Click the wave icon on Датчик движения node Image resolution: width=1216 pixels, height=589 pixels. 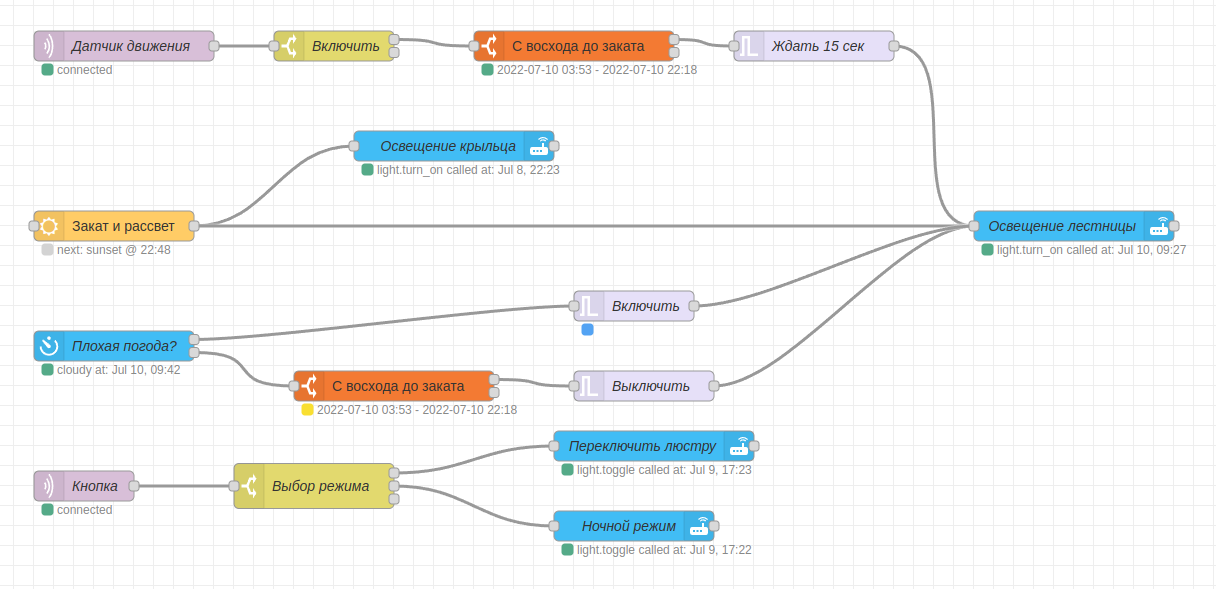49,46
